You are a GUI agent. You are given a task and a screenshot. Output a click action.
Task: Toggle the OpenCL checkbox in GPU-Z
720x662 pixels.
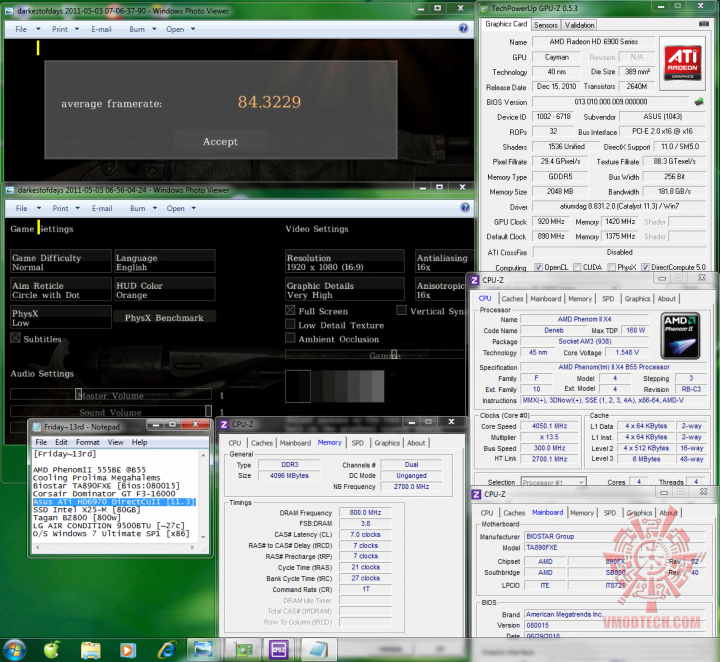point(539,267)
